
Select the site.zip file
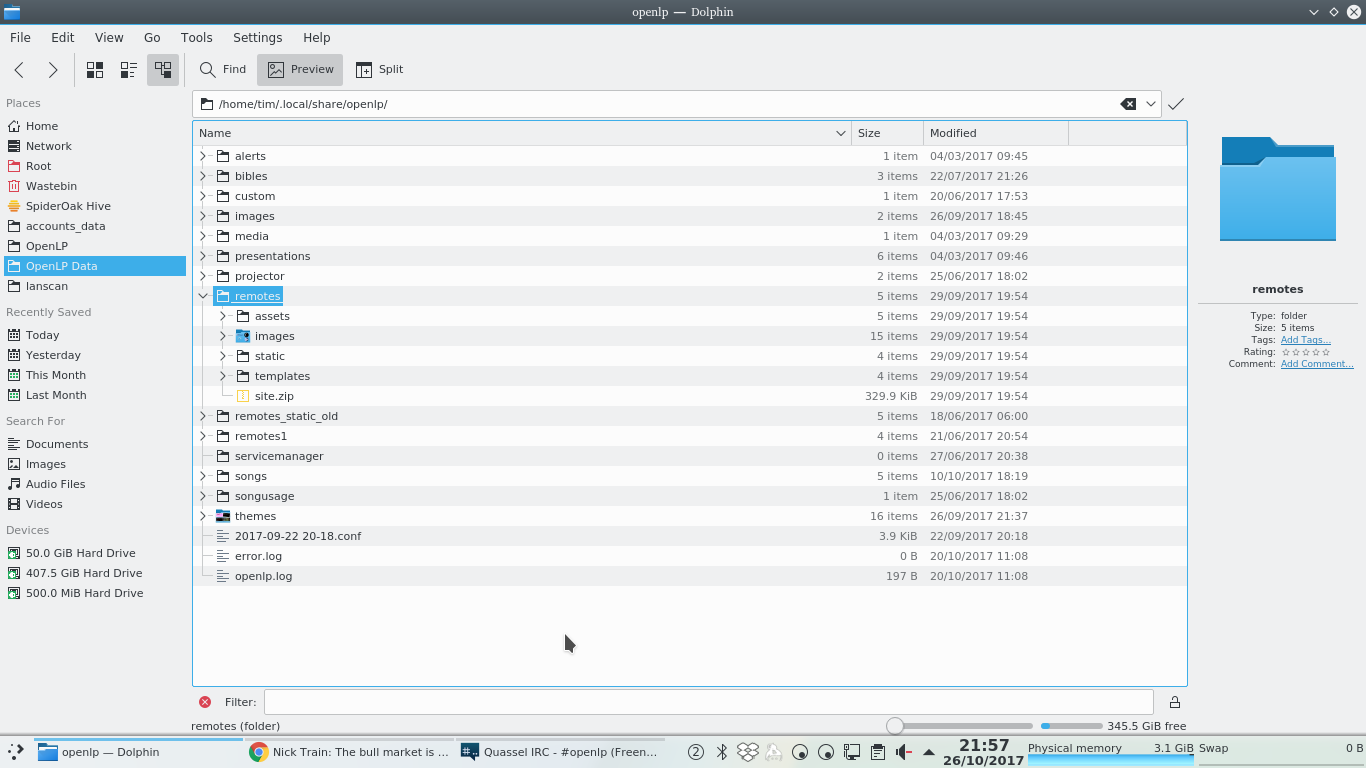click(x=274, y=396)
